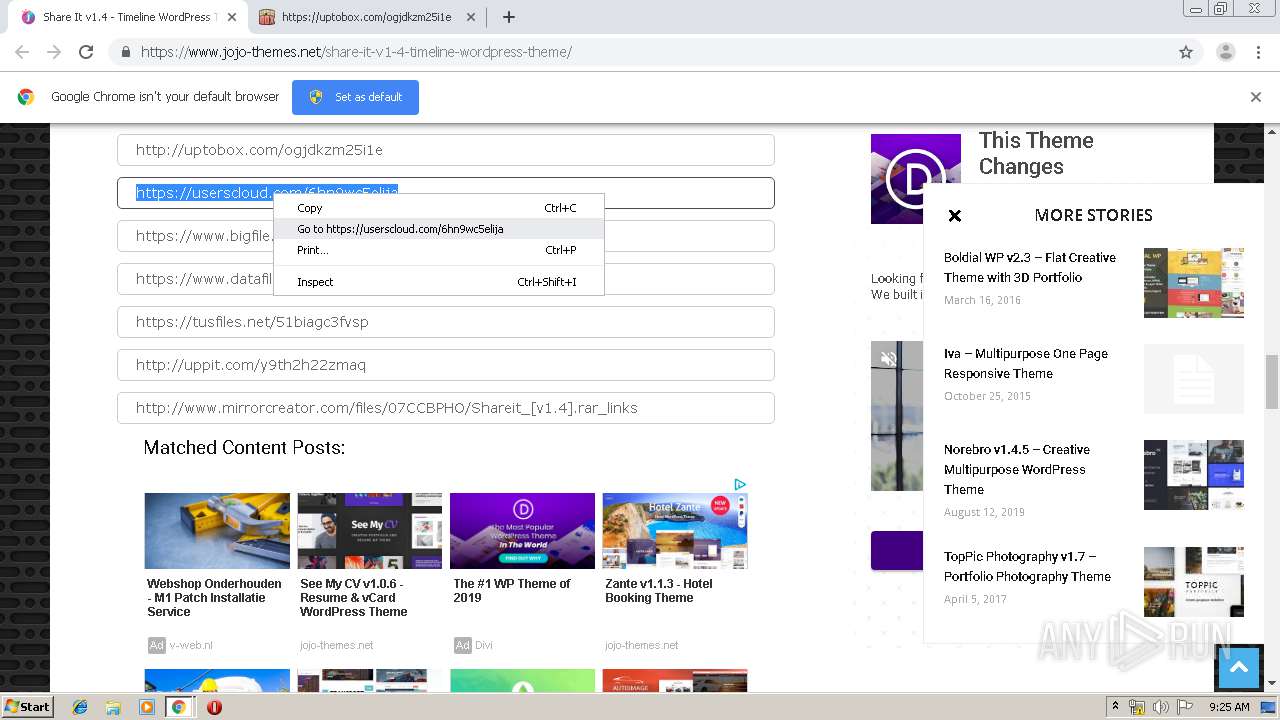This screenshot has width=1280, height=720.
Task: Open the AdChoices icon above matched posts
Action: [x=740, y=484]
